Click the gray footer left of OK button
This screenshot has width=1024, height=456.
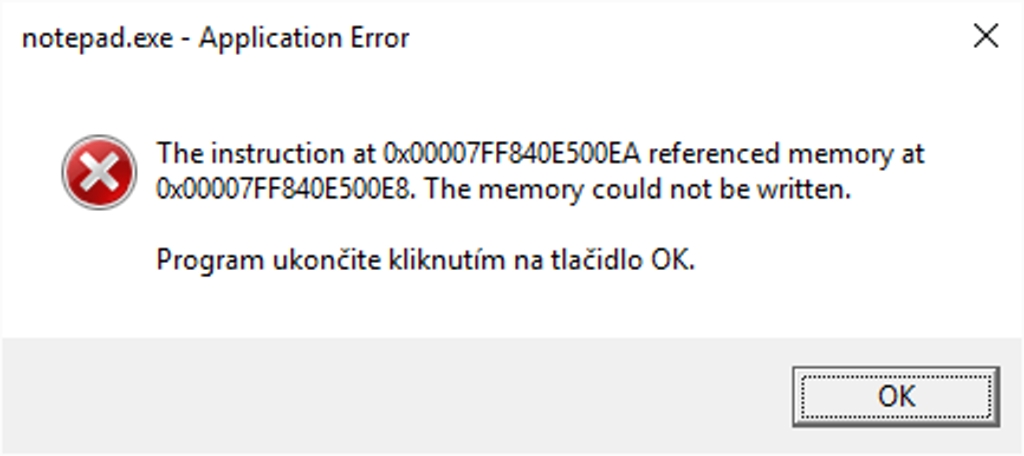[400, 395]
